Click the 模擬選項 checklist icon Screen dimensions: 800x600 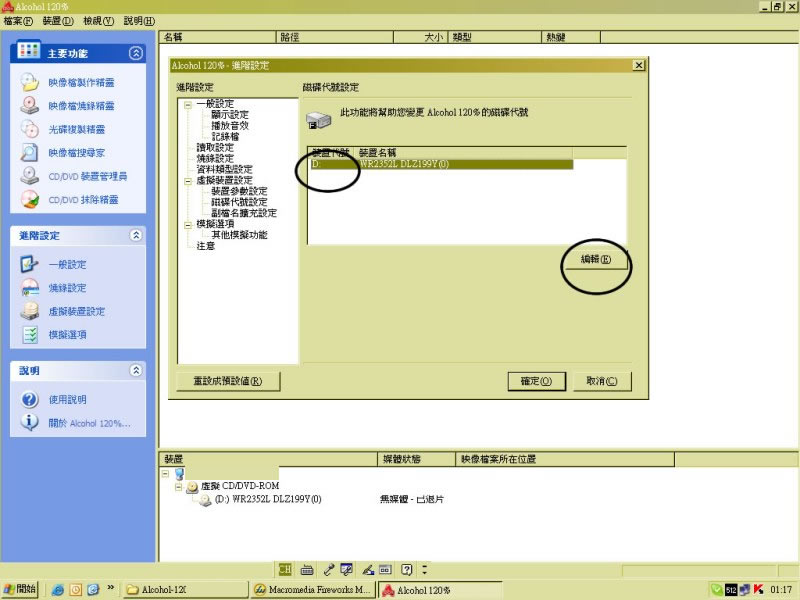point(30,335)
